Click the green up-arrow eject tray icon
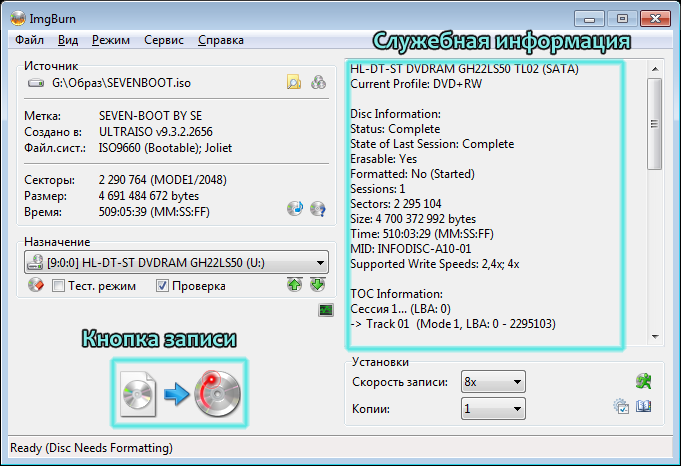681x466 pixels. 295,286
